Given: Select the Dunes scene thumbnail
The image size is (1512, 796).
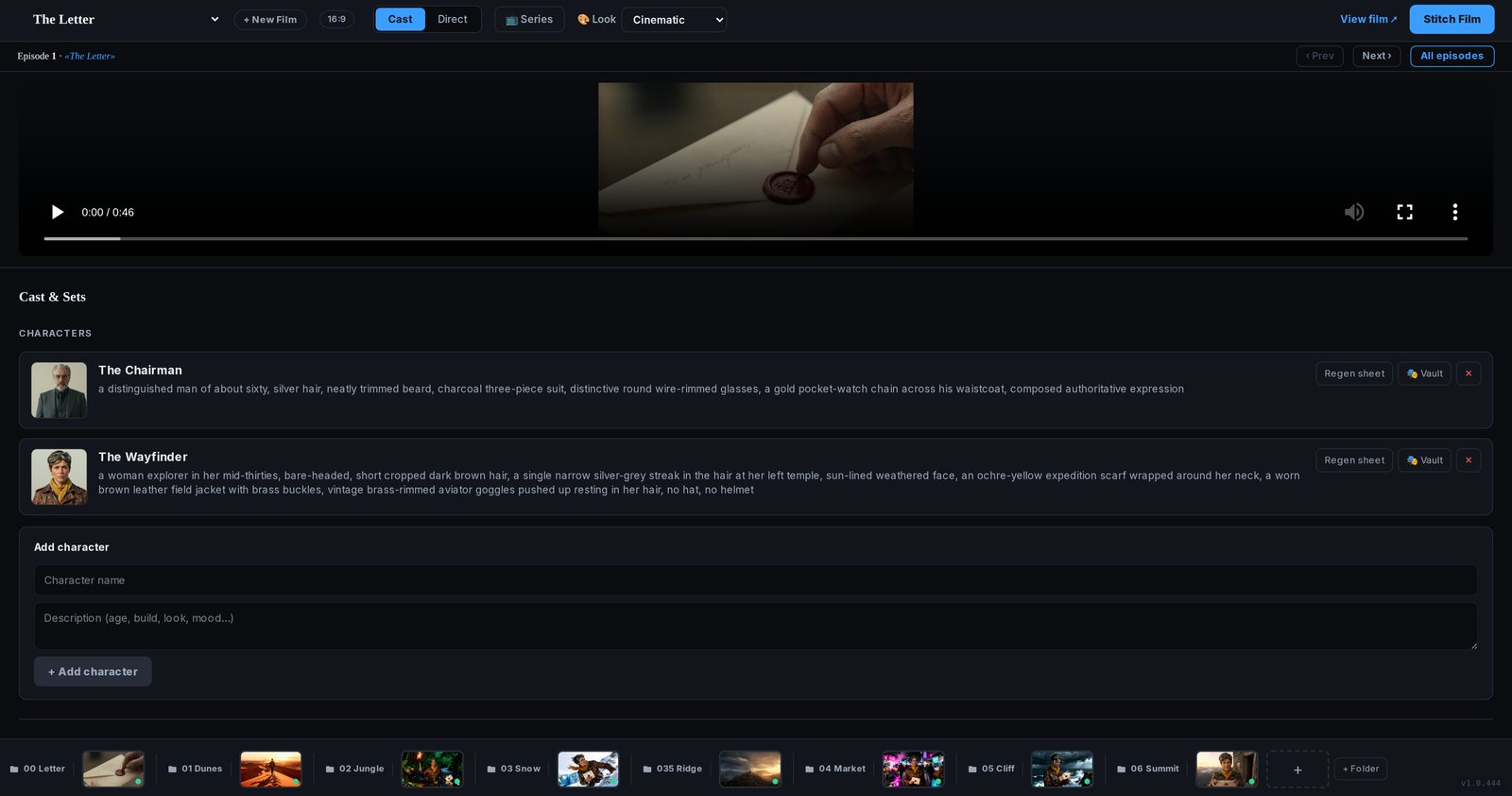Looking at the screenshot, I should pyautogui.click(x=271, y=769).
